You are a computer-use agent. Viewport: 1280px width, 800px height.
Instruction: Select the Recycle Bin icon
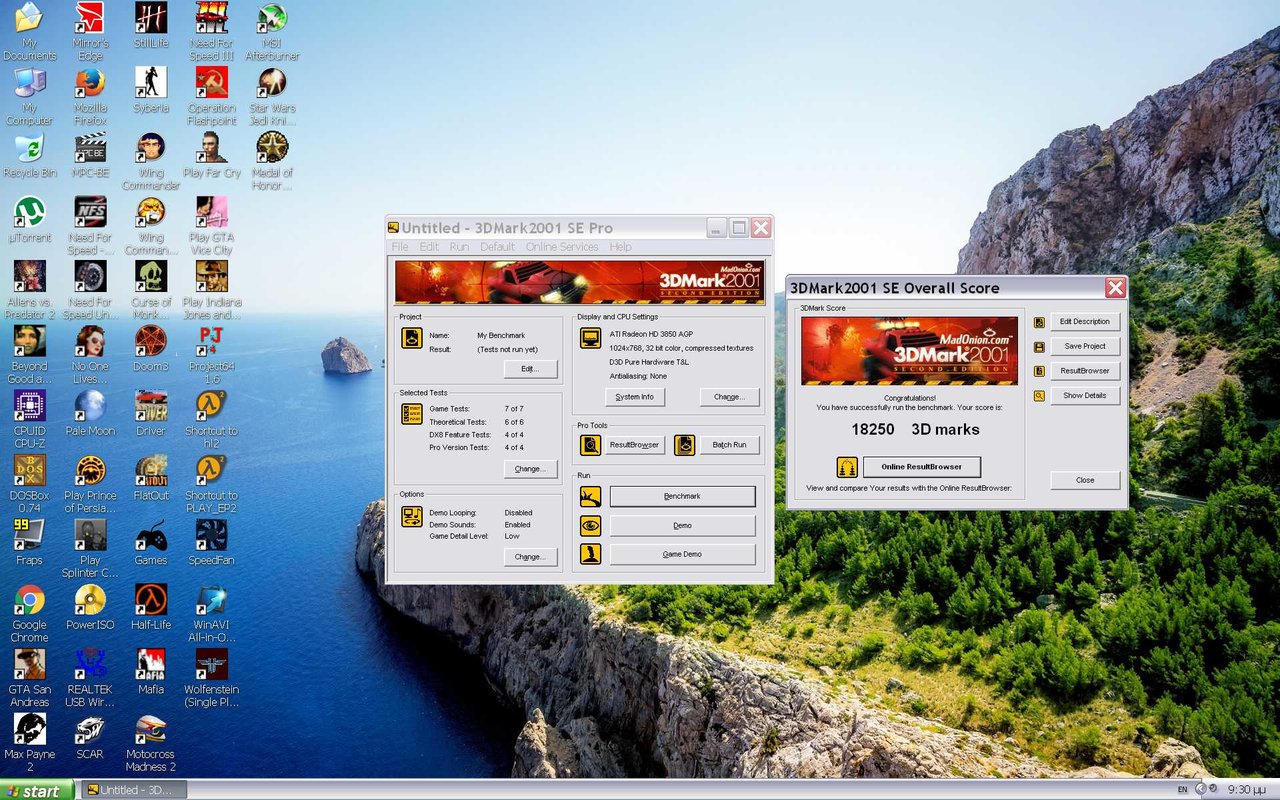click(29, 153)
